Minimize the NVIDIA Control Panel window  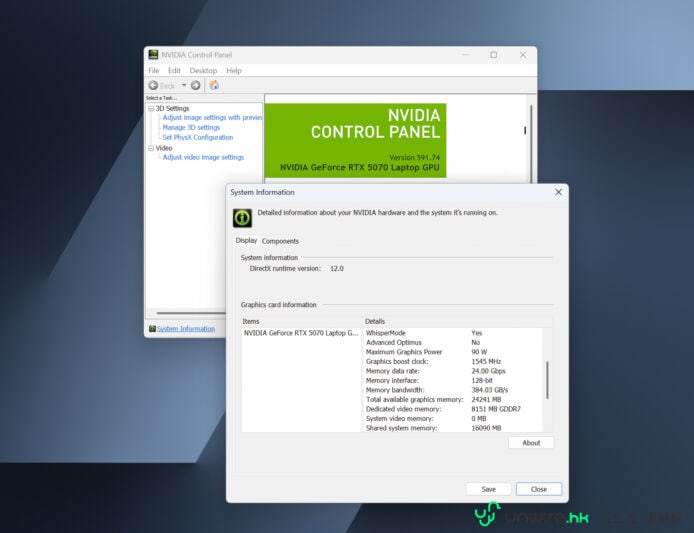pyautogui.click(x=465, y=55)
